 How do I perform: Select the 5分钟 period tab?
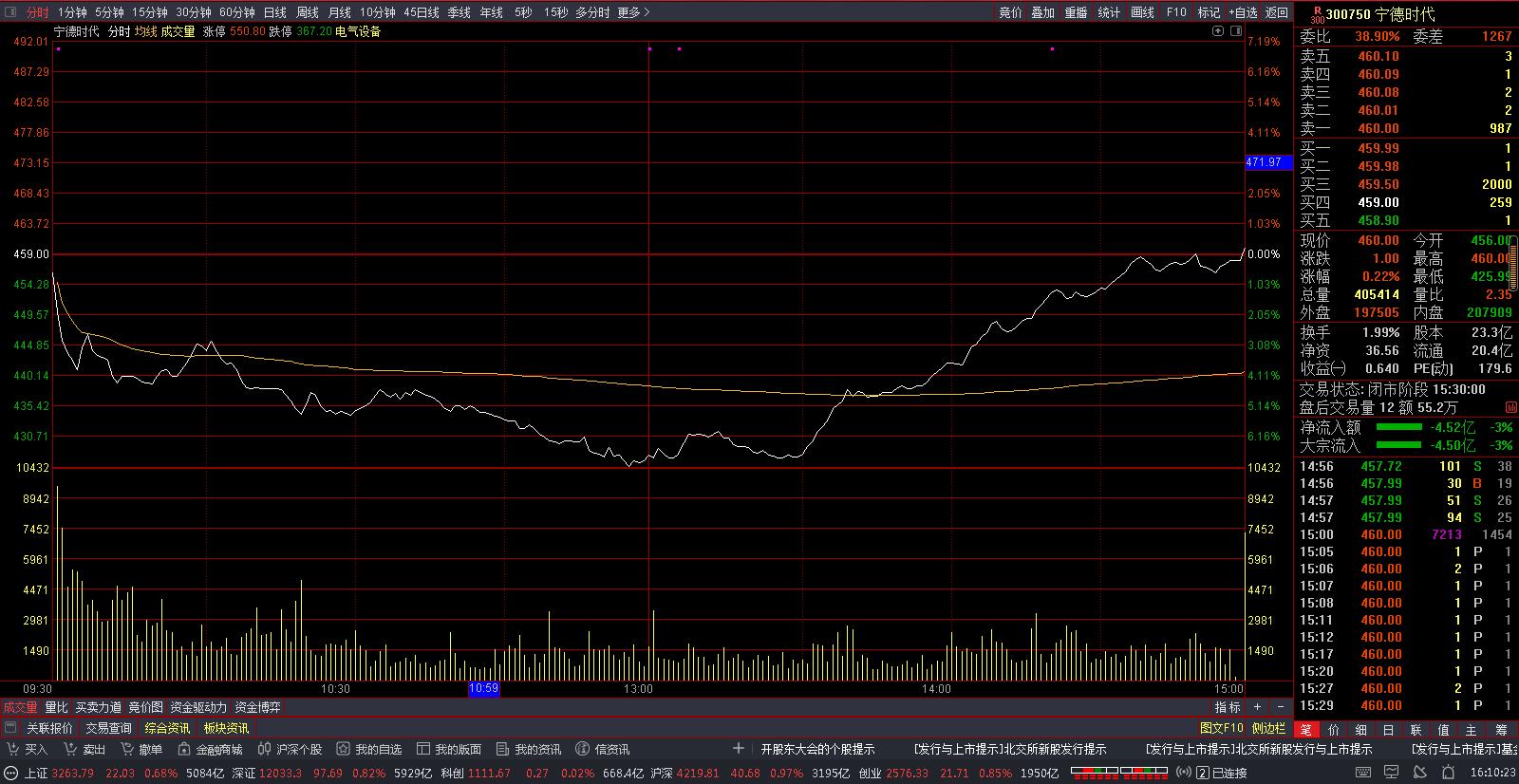pos(109,12)
